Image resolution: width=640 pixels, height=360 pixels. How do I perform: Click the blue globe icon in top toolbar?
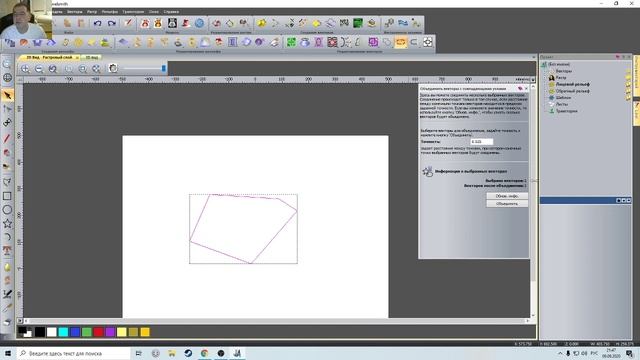pos(199,23)
